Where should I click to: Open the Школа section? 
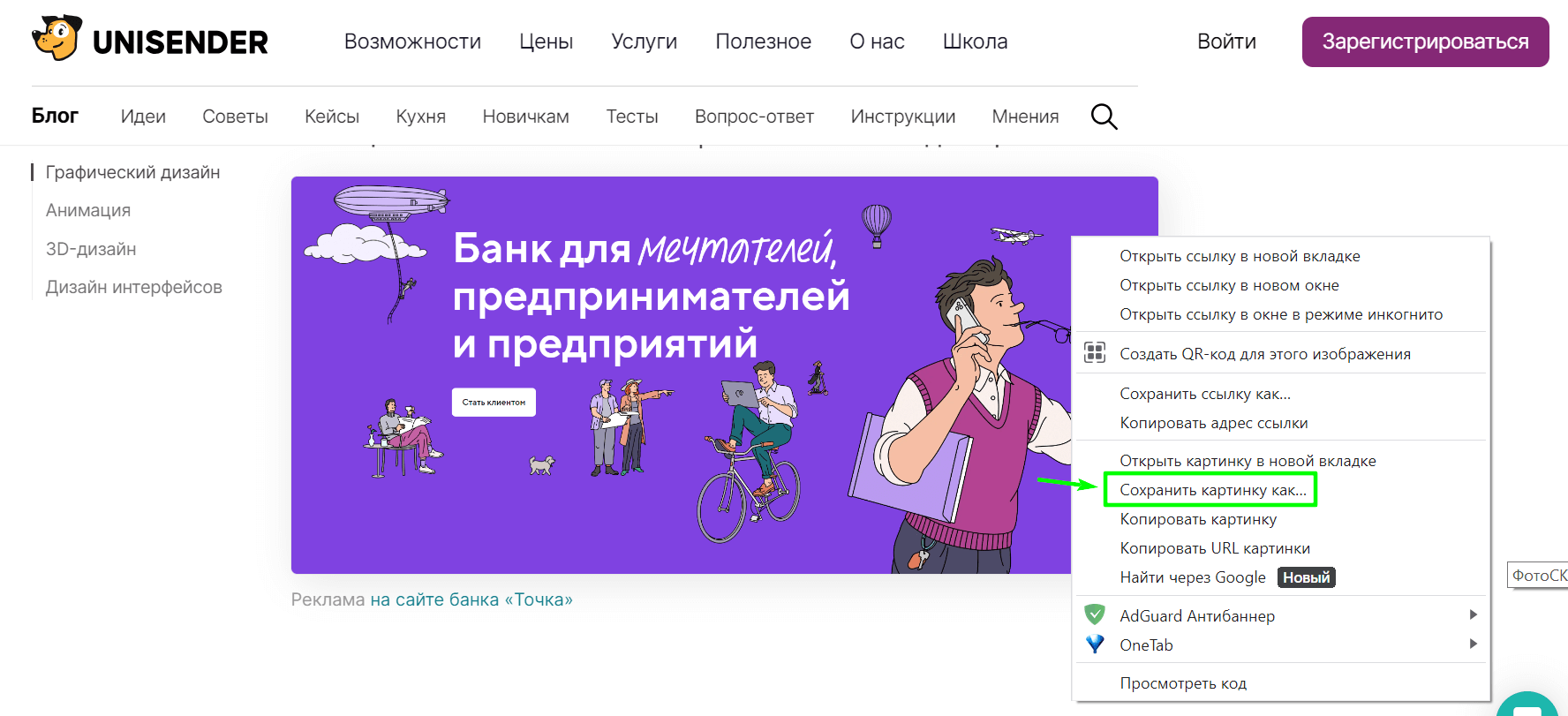[975, 41]
